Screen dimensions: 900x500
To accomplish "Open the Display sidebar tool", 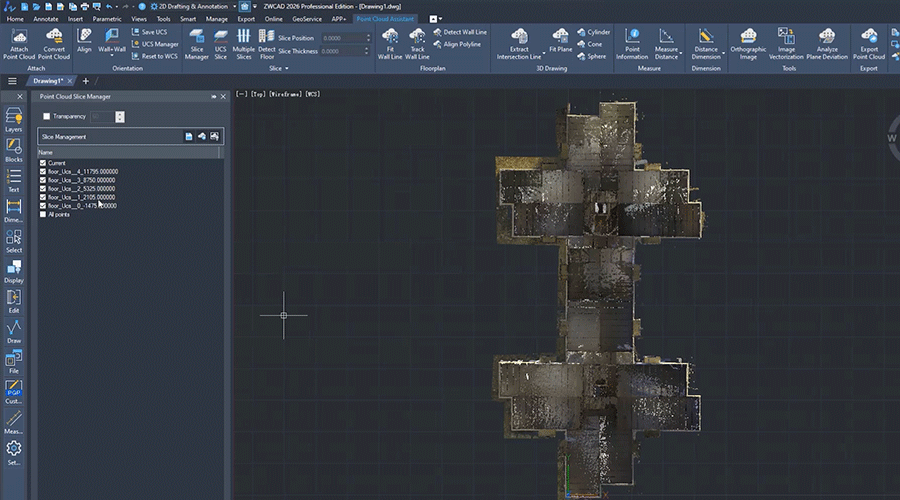I will 14,272.
